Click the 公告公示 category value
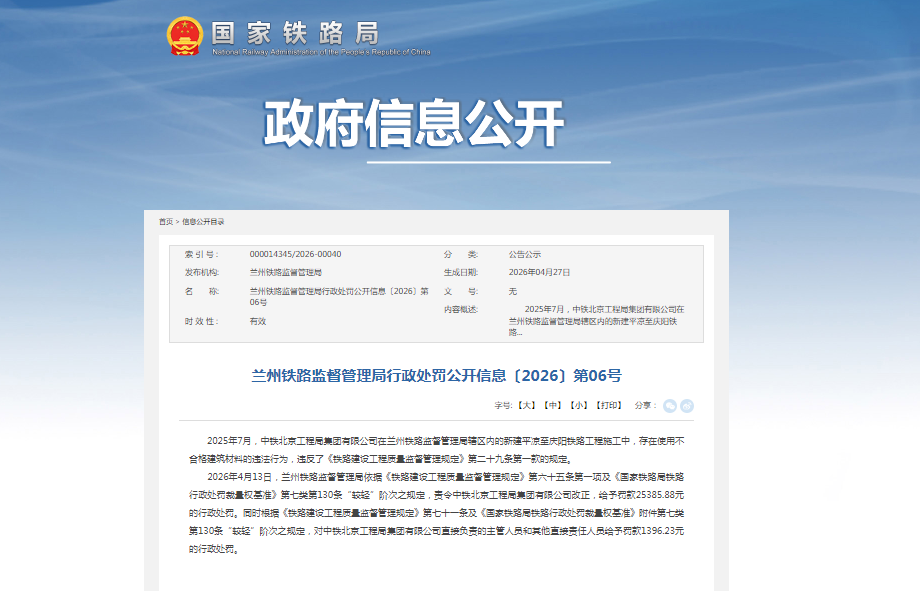This screenshot has width=920, height=591. point(524,254)
